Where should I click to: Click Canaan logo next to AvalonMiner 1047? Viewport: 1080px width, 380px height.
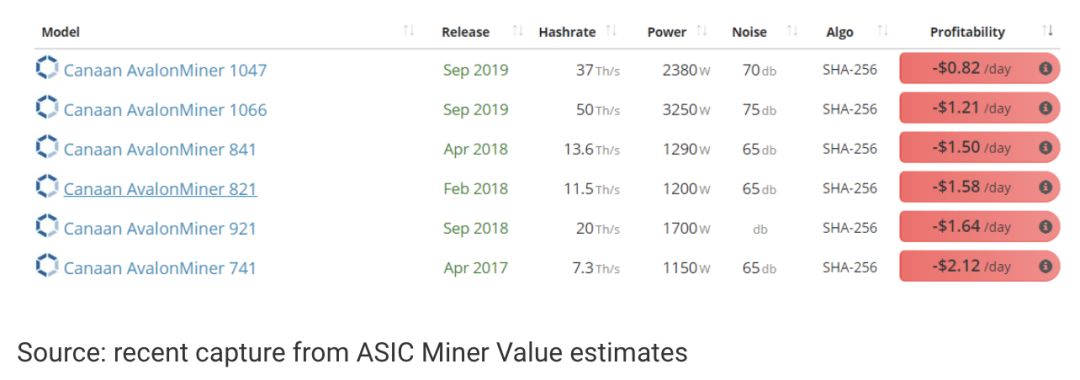(x=47, y=68)
